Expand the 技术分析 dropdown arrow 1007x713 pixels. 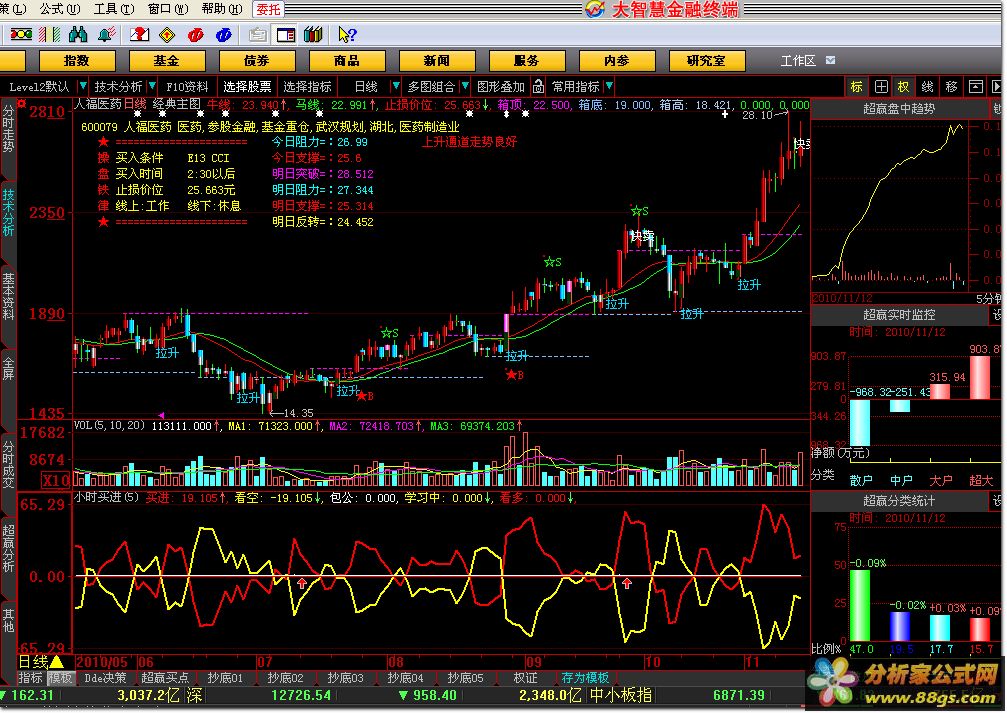[x=152, y=86]
